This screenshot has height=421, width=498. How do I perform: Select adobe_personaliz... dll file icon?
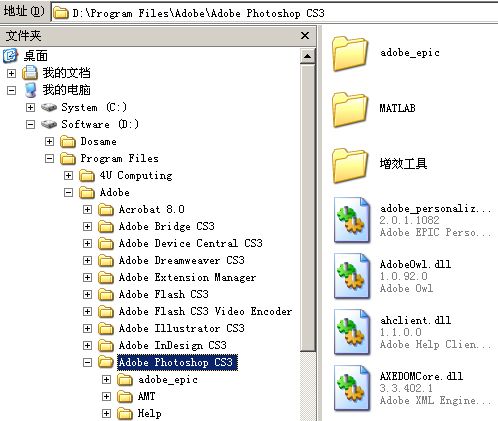pos(352,220)
